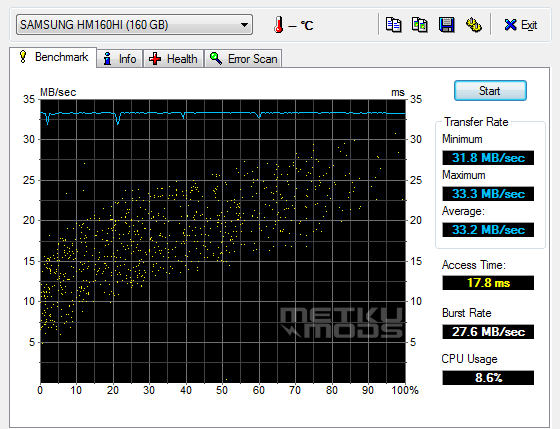This screenshot has height=429, width=560.
Task: Click the Exit button
Action: 521,25
